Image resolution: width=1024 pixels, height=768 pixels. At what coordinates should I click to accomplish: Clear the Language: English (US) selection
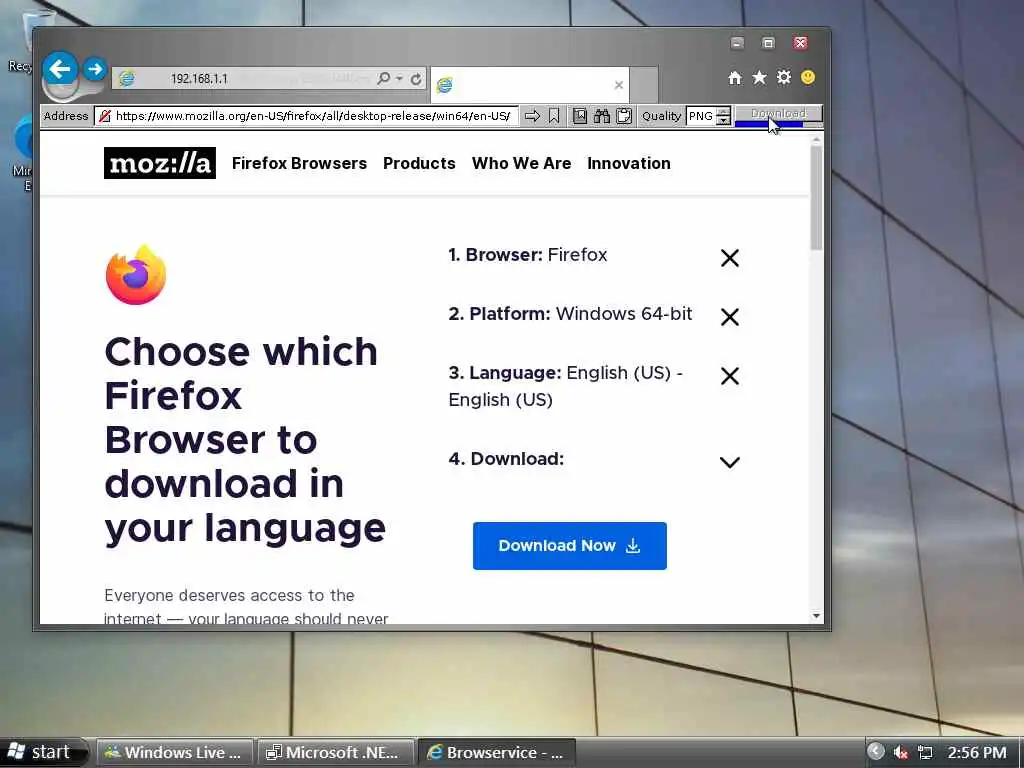click(x=729, y=376)
